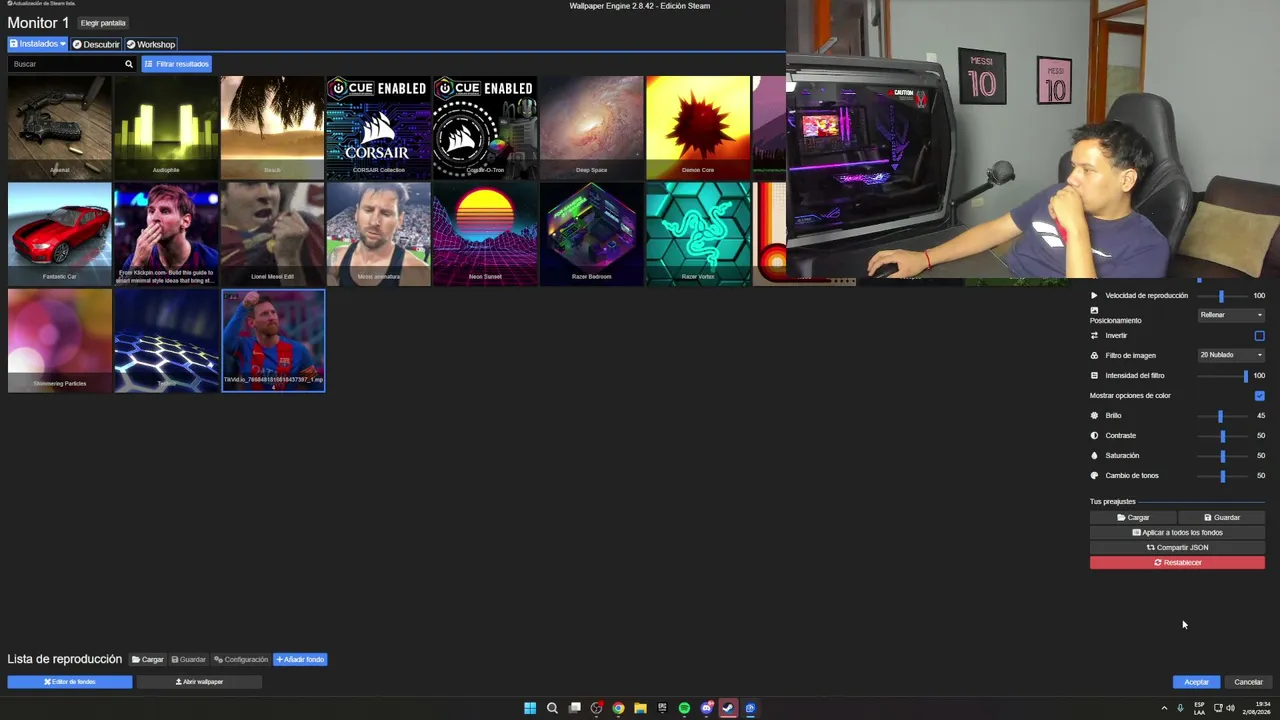The width and height of the screenshot is (1280, 720).
Task: Save the playlist with Guardar
Action: click(188, 660)
